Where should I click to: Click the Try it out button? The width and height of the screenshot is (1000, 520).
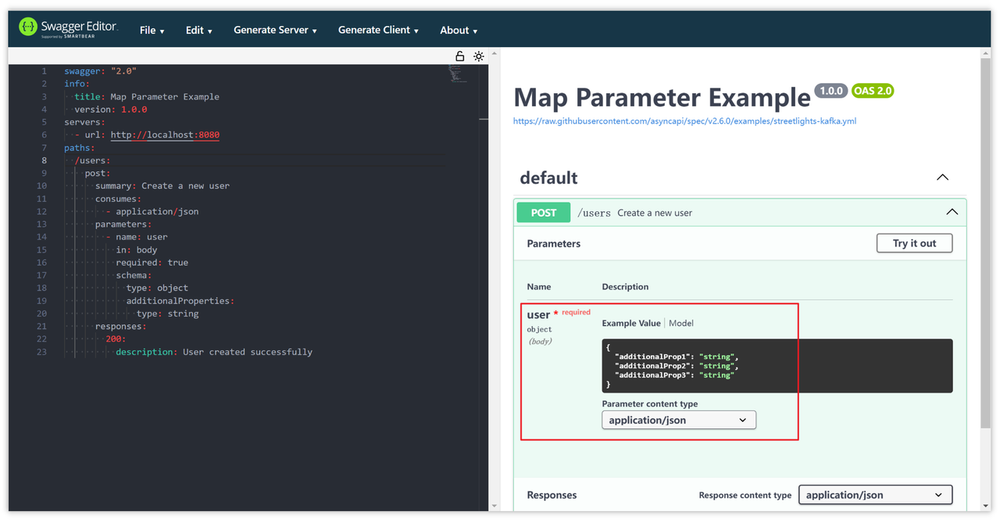point(914,243)
